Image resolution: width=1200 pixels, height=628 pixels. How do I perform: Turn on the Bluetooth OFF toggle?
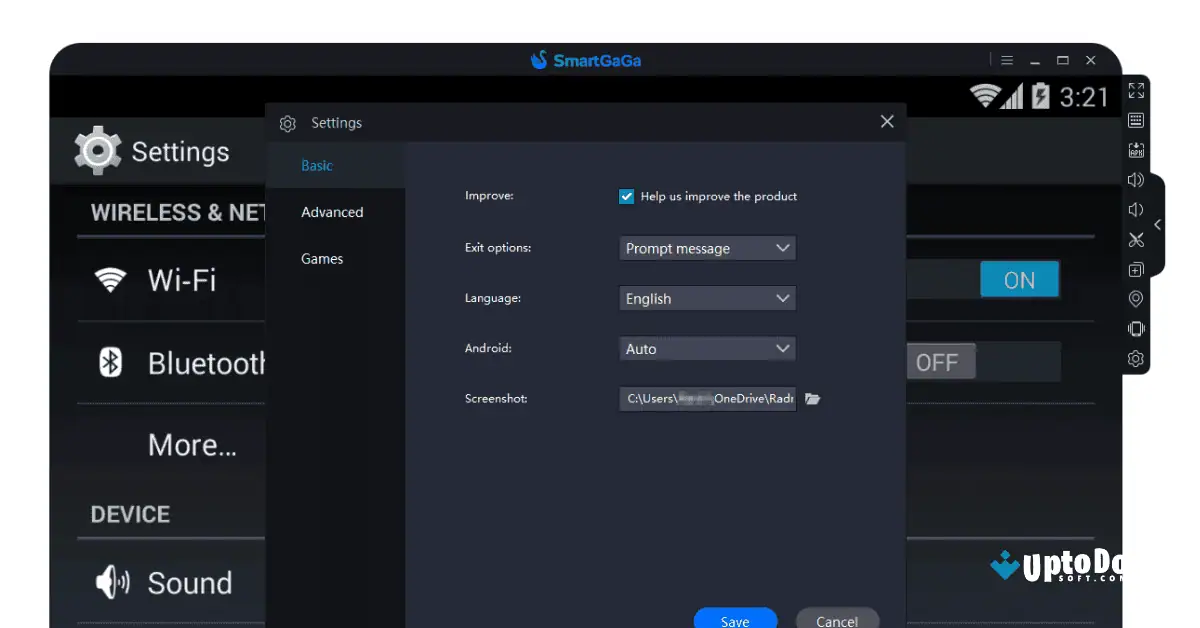click(x=940, y=361)
